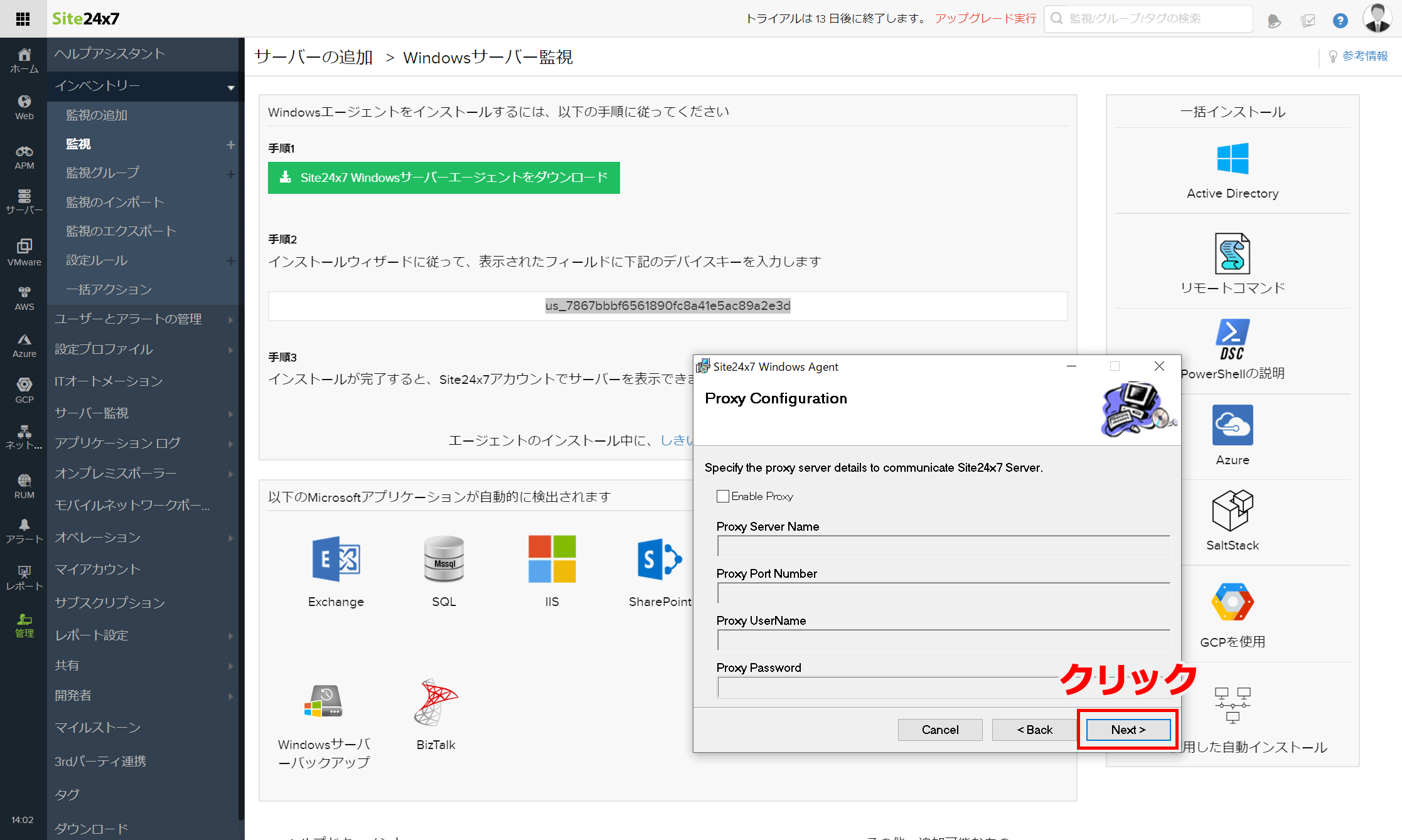Click Next in the Proxy Configuration dialog
The width and height of the screenshot is (1402, 840).
(x=1128, y=730)
